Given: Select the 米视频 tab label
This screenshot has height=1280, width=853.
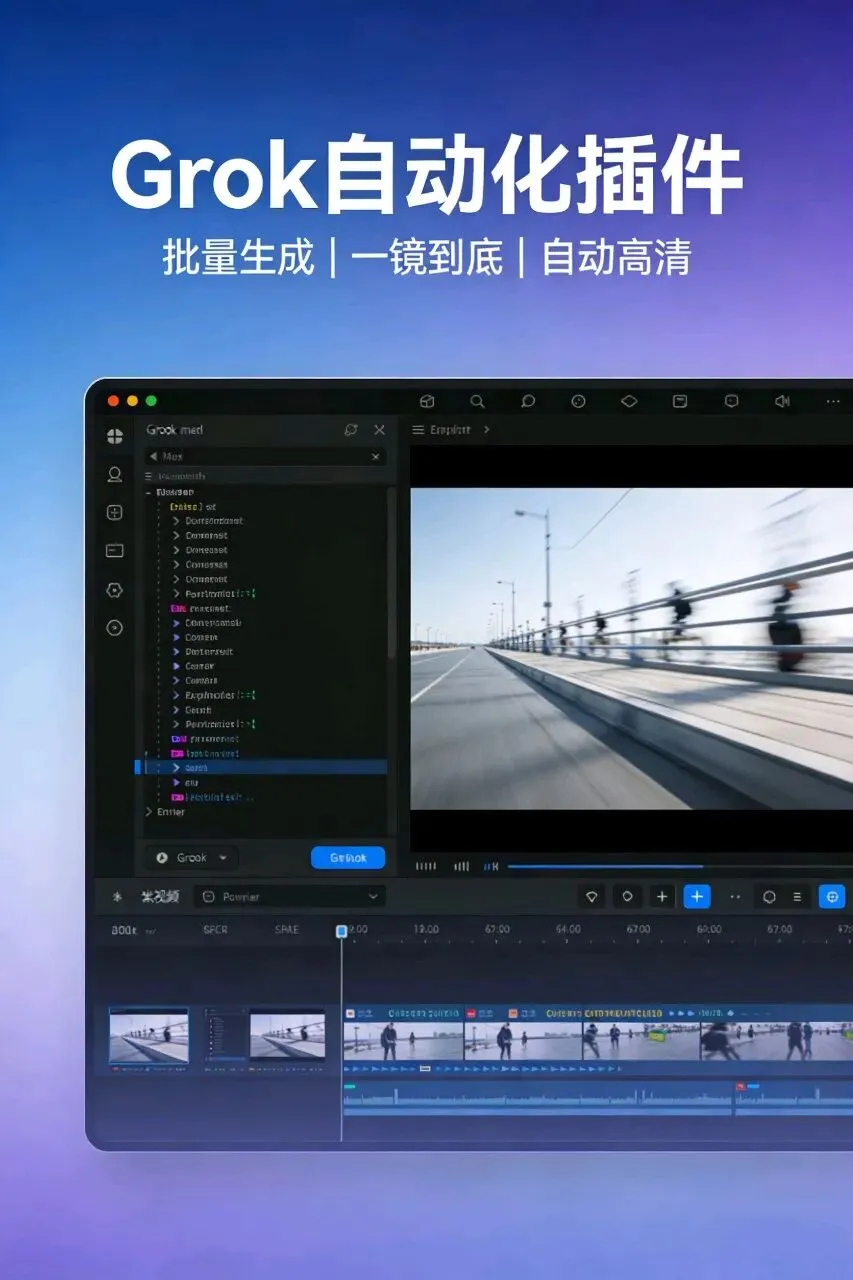Looking at the screenshot, I should 160,897.
